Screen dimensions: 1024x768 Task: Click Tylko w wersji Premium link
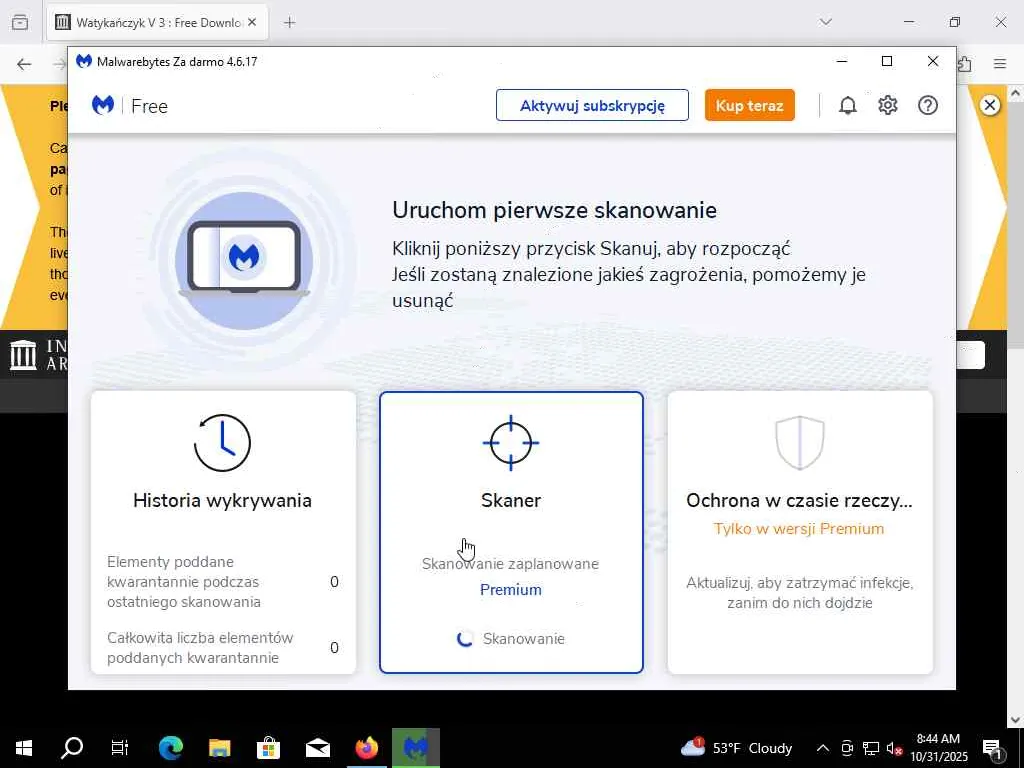[799, 529]
